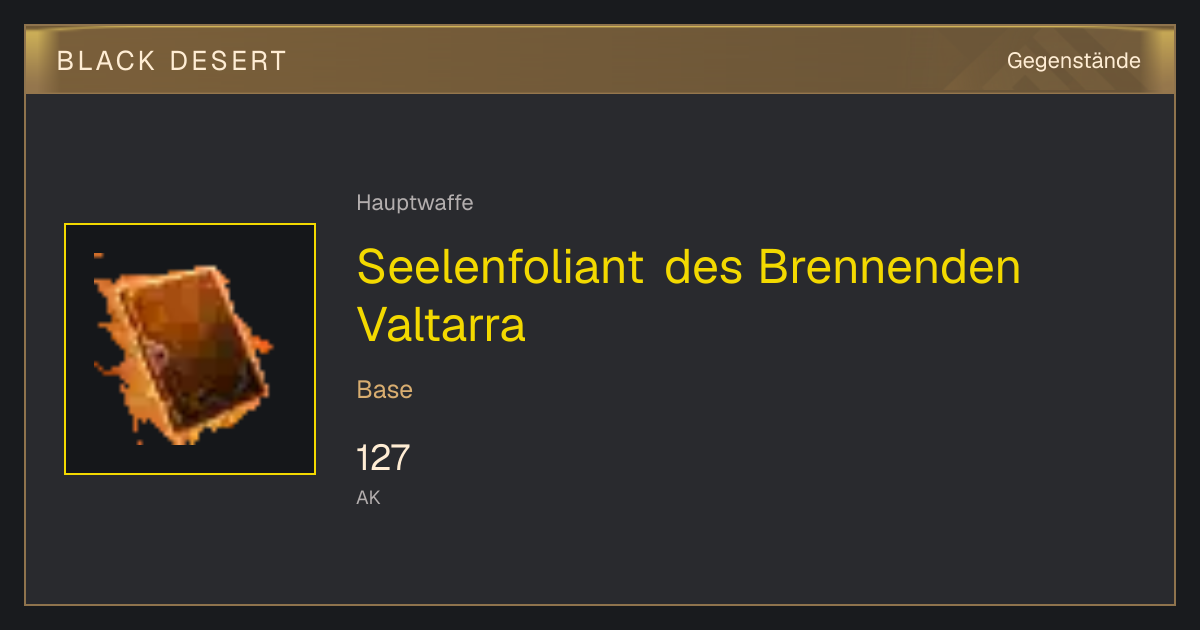This screenshot has height=630, width=1200.
Task: Click the word DESERT in the header
Action: [229, 61]
